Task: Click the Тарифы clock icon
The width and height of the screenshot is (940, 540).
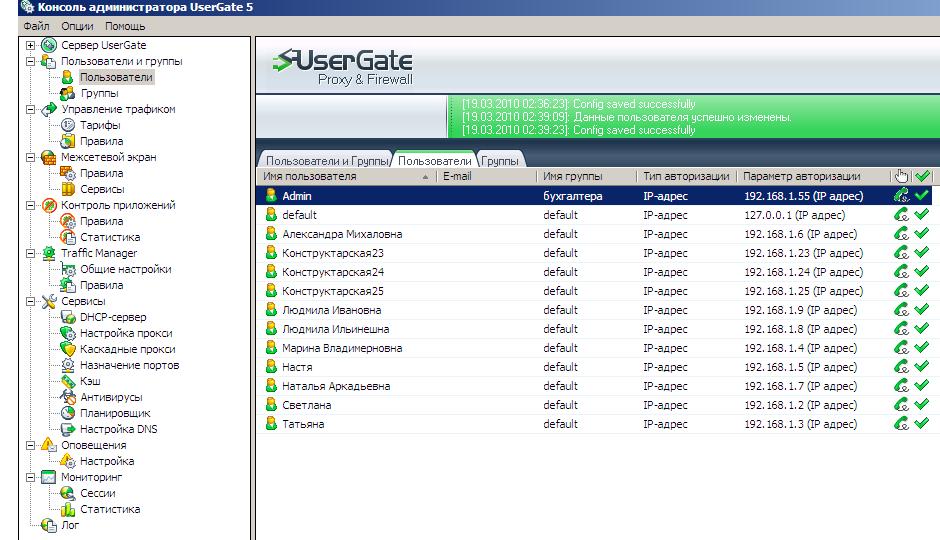Action: pos(68,125)
